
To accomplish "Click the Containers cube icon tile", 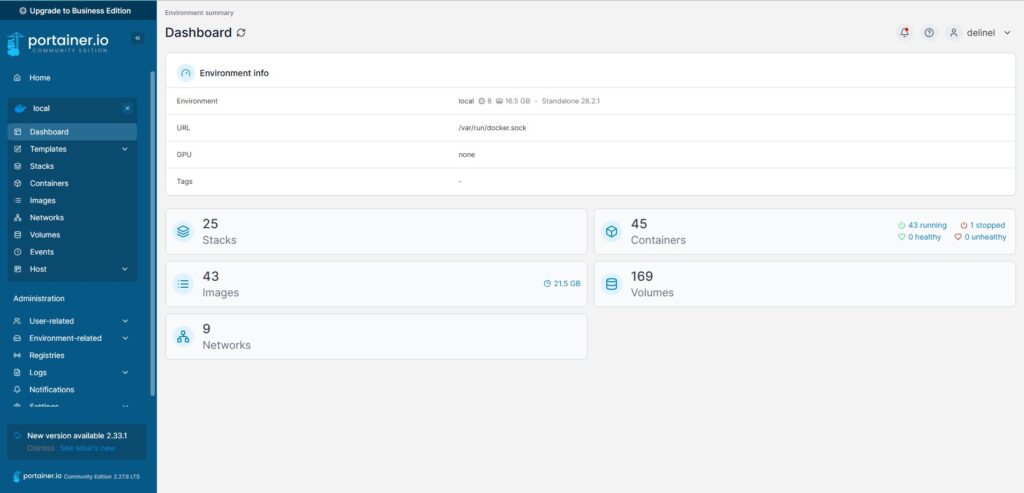I will coord(611,232).
